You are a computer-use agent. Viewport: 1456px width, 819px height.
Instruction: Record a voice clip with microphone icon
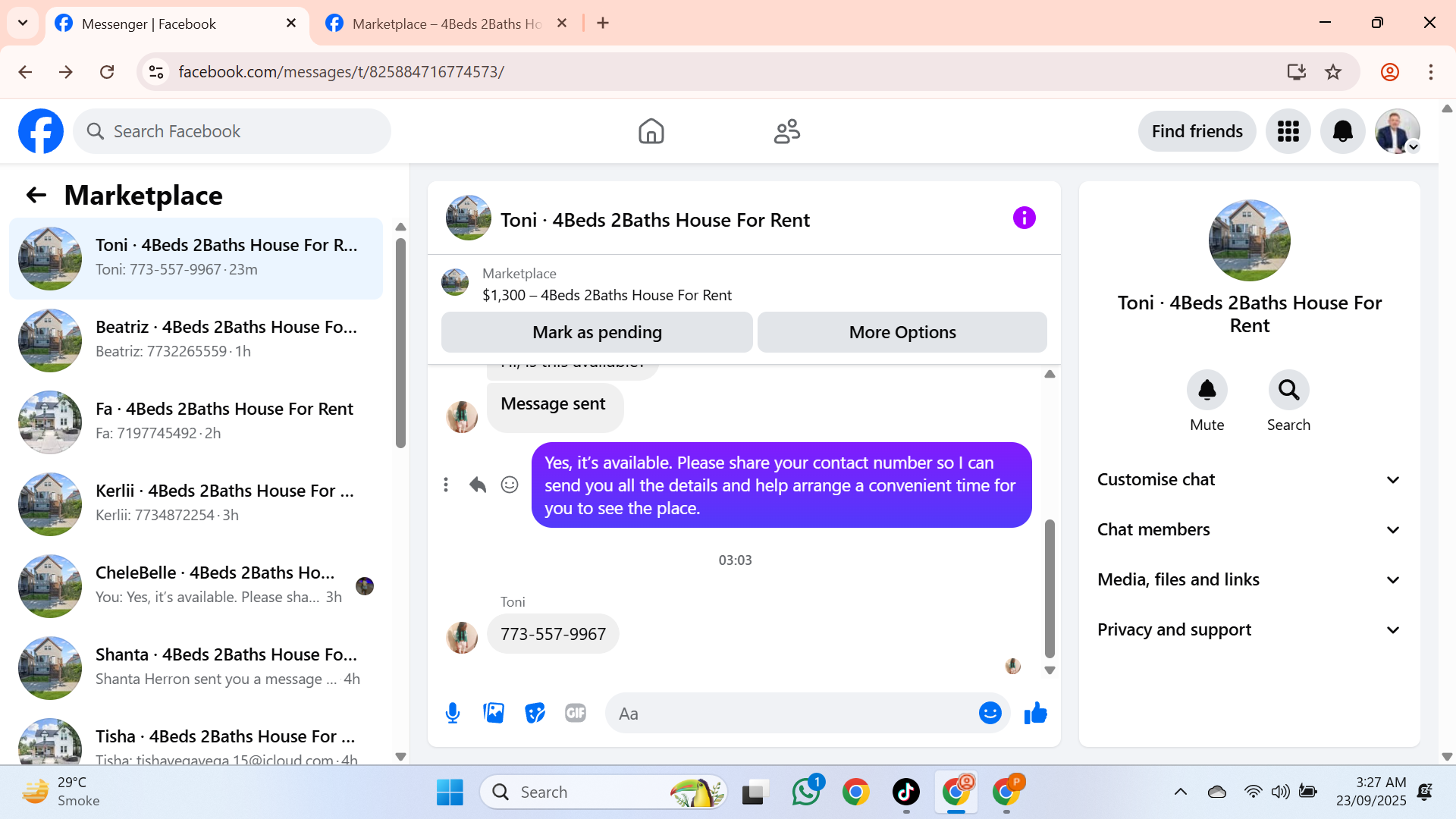[453, 713]
